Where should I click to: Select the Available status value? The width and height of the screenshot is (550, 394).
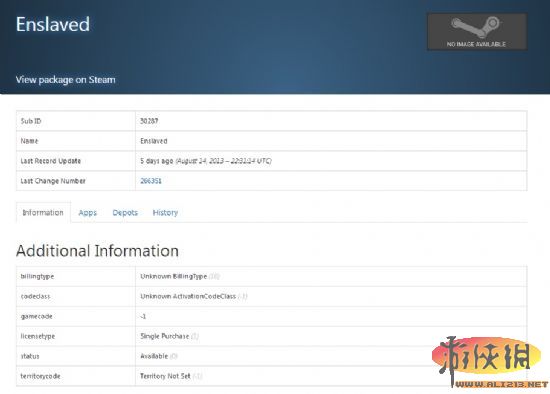click(x=159, y=356)
